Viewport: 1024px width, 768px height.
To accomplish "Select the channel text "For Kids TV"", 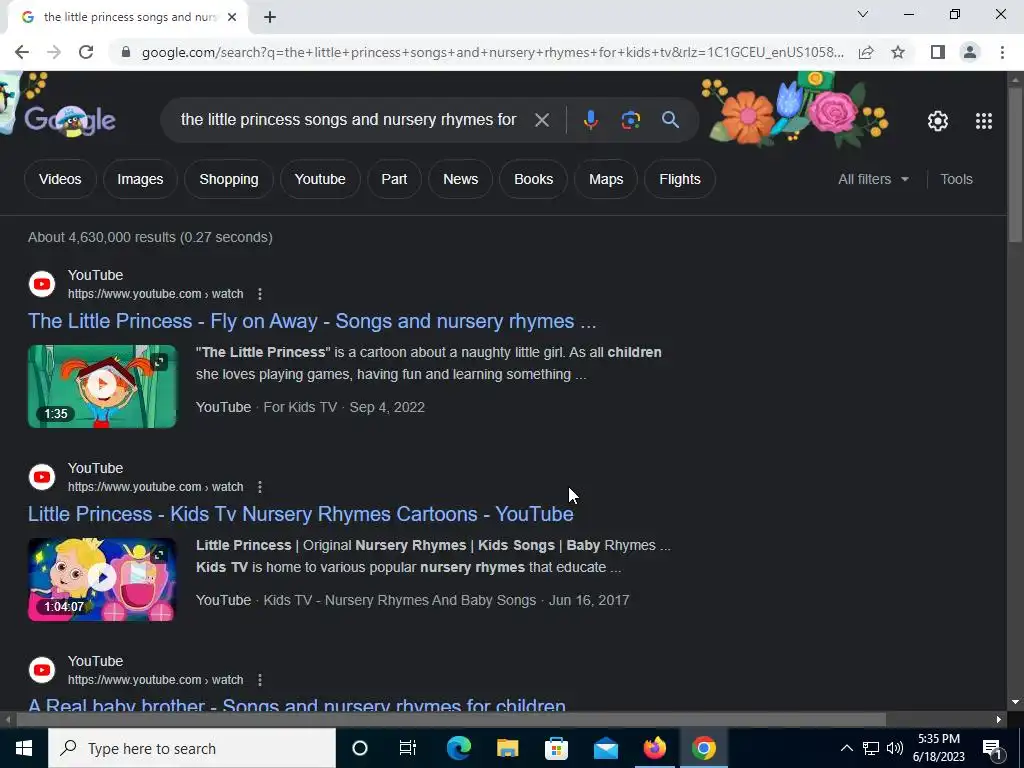I will click(x=300, y=408).
